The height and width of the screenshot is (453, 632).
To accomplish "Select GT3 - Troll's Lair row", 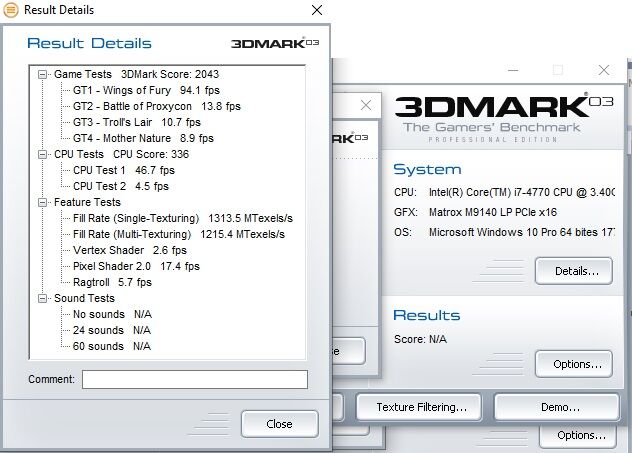I will tap(137, 122).
